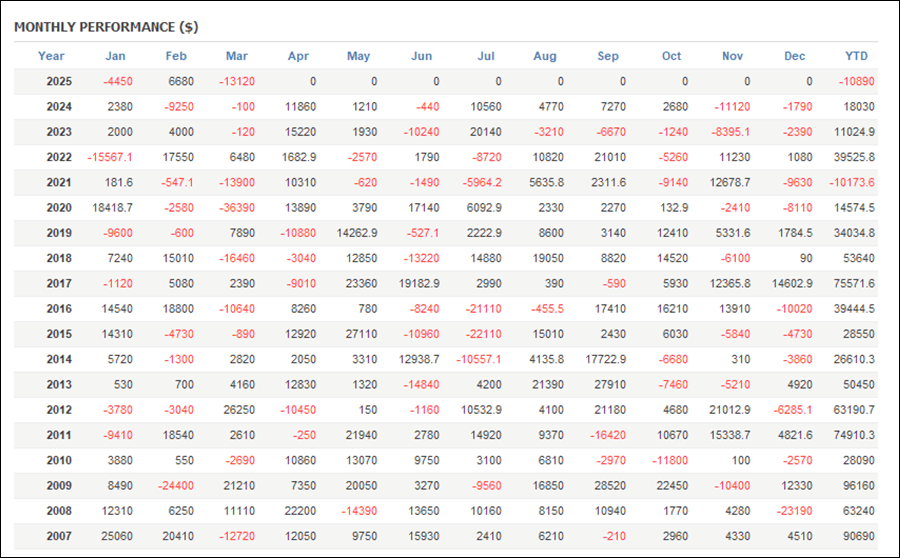Select the 2021 year row label
The height and width of the screenshot is (558, 900).
coord(59,183)
